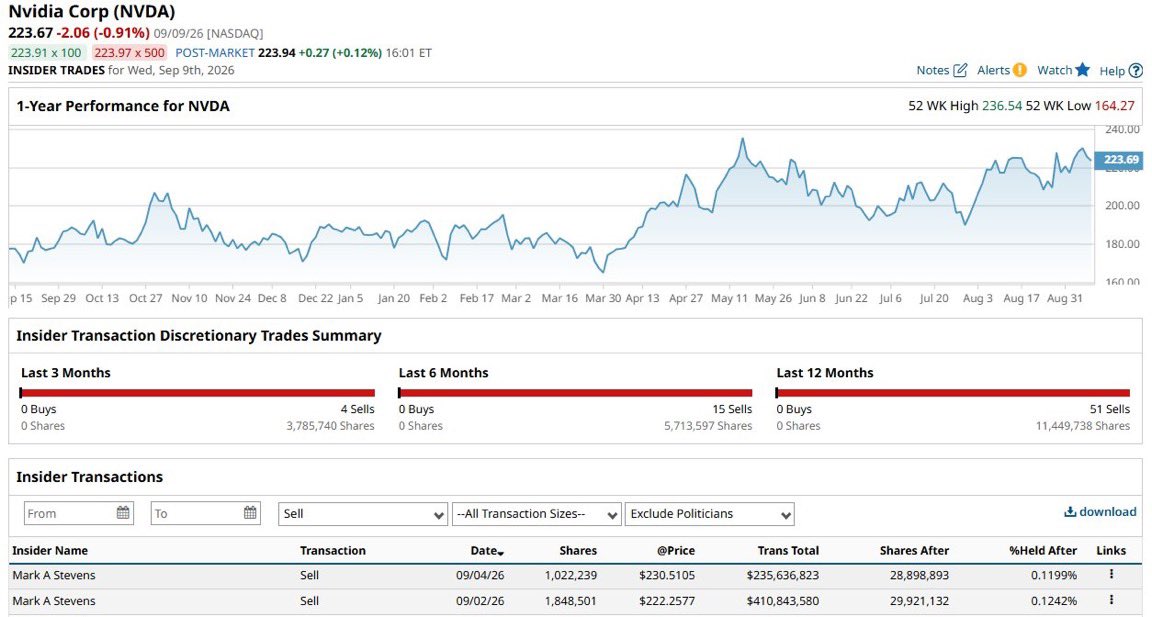This screenshot has height=617, width=1152.
Task: Click the Notes link
Action: [932, 71]
